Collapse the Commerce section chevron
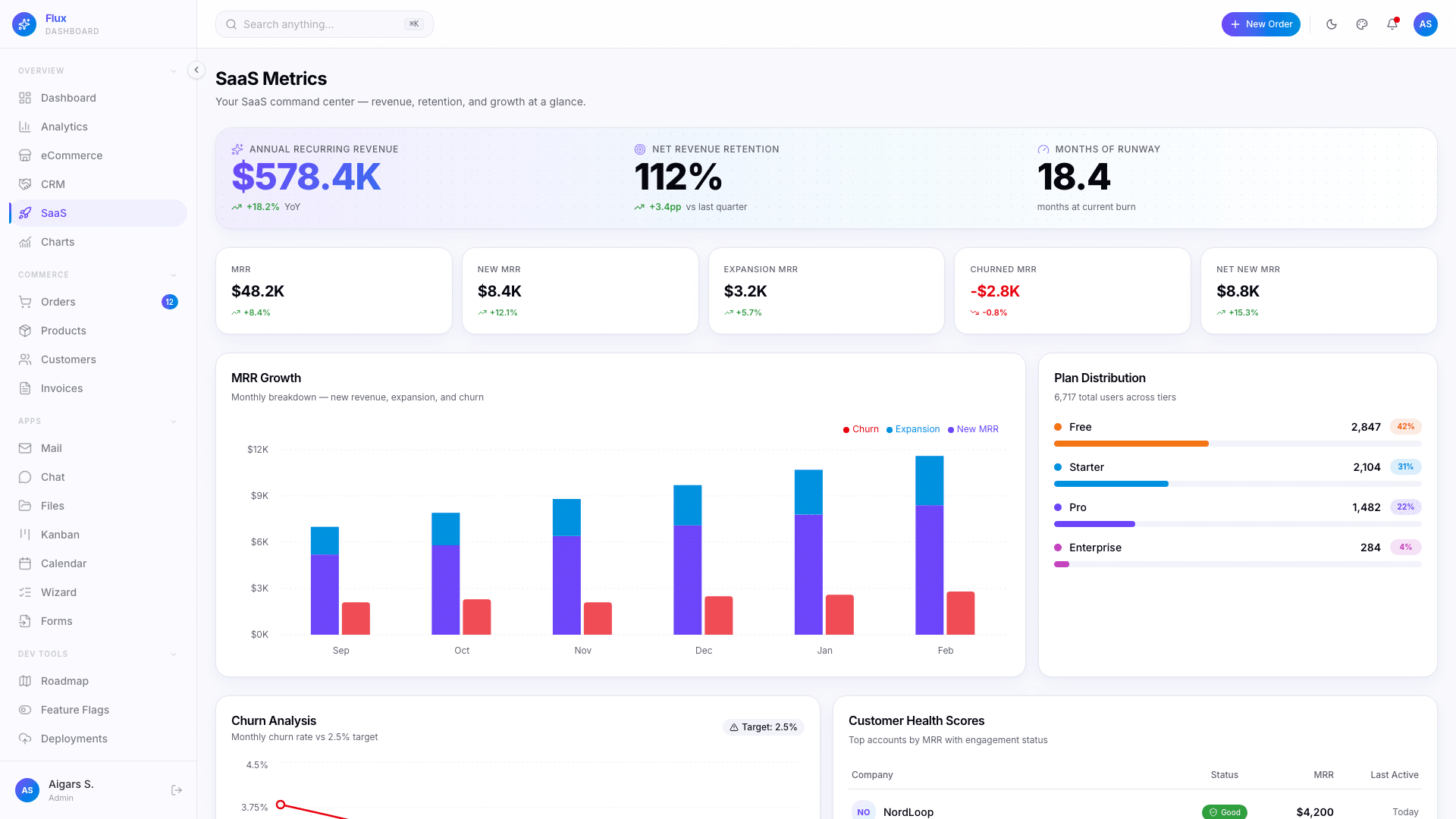Screen dimensions: 1456x819 click(x=174, y=275)
